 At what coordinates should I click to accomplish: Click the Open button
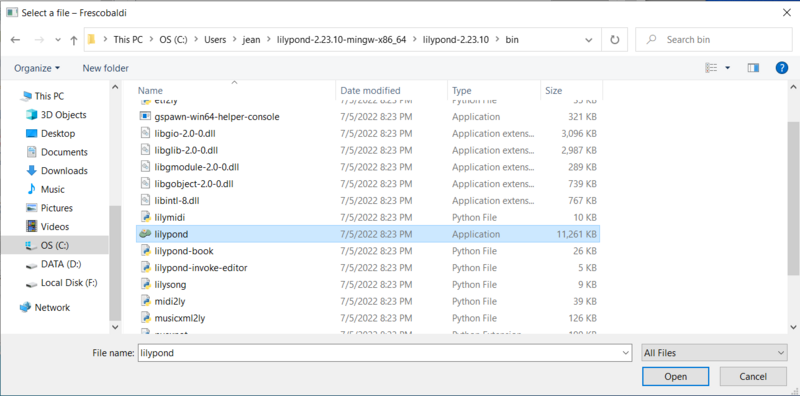(x=676, y=377)
